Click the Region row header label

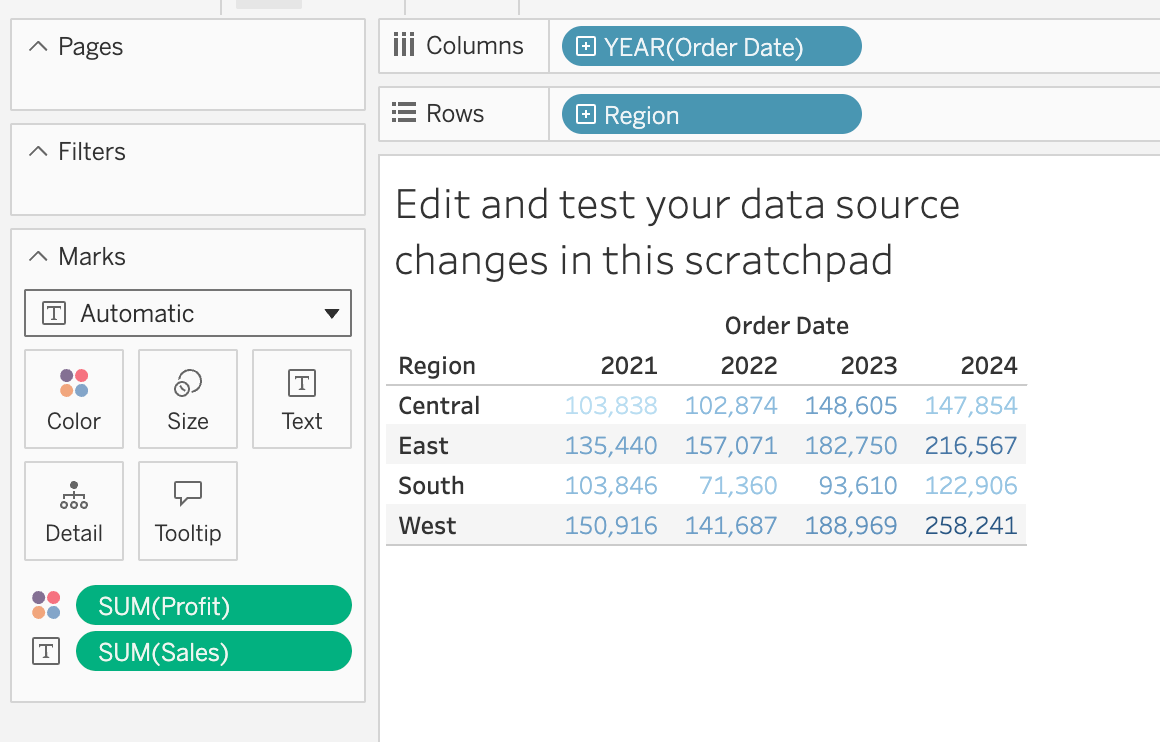coord(436,365)
